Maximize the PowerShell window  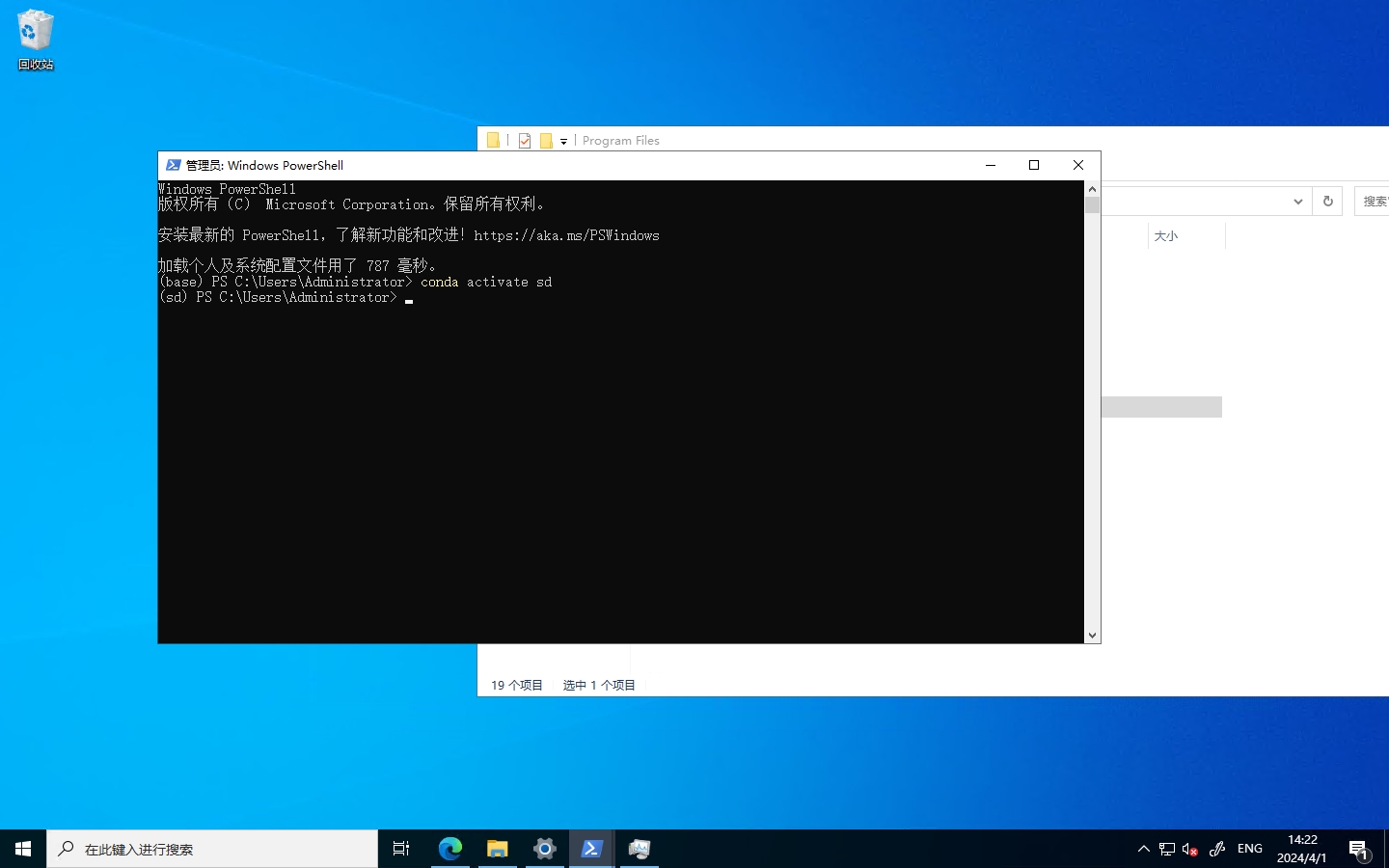tap(1034, 165)
